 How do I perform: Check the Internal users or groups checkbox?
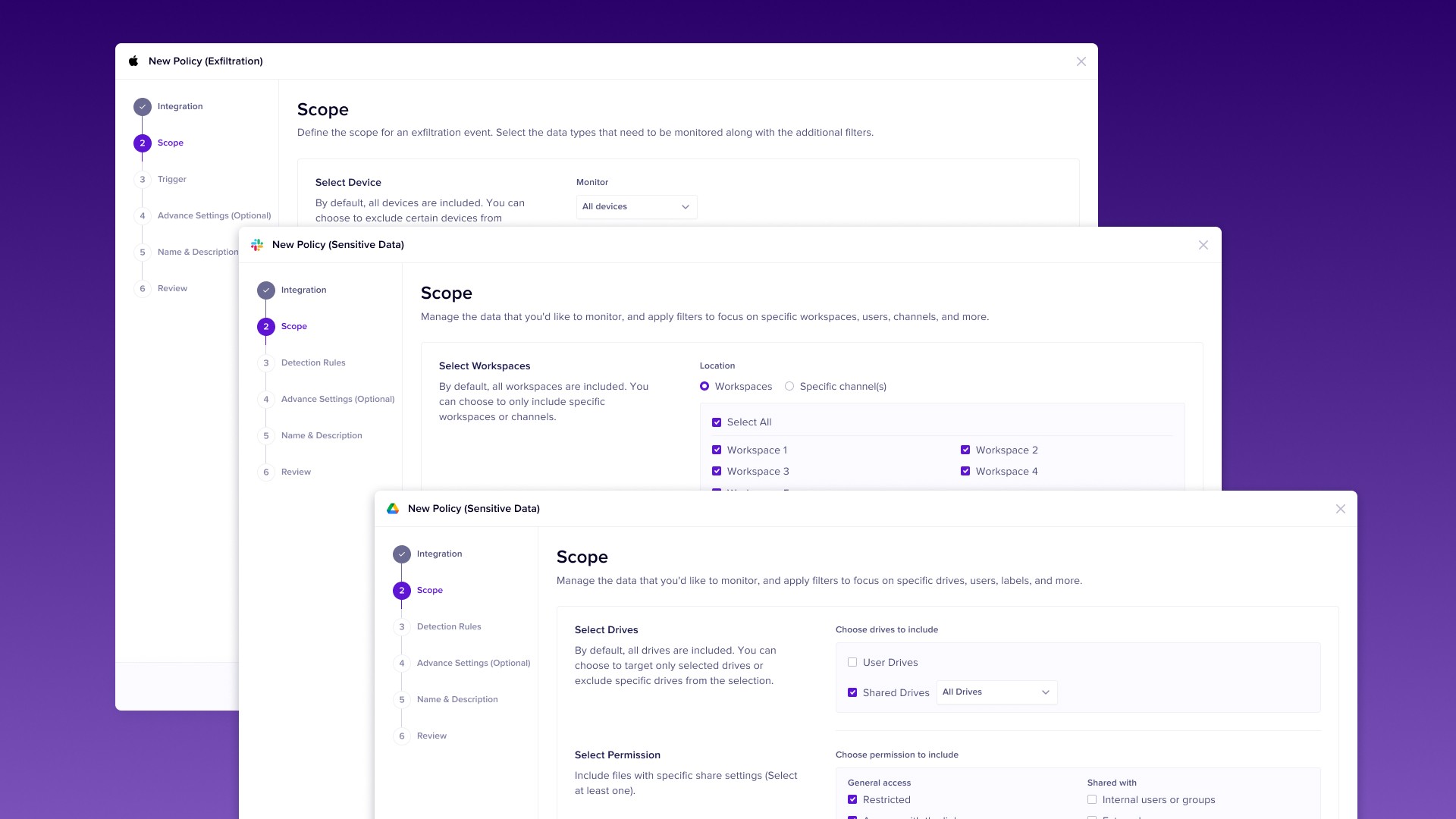(x=1092, y=800)
